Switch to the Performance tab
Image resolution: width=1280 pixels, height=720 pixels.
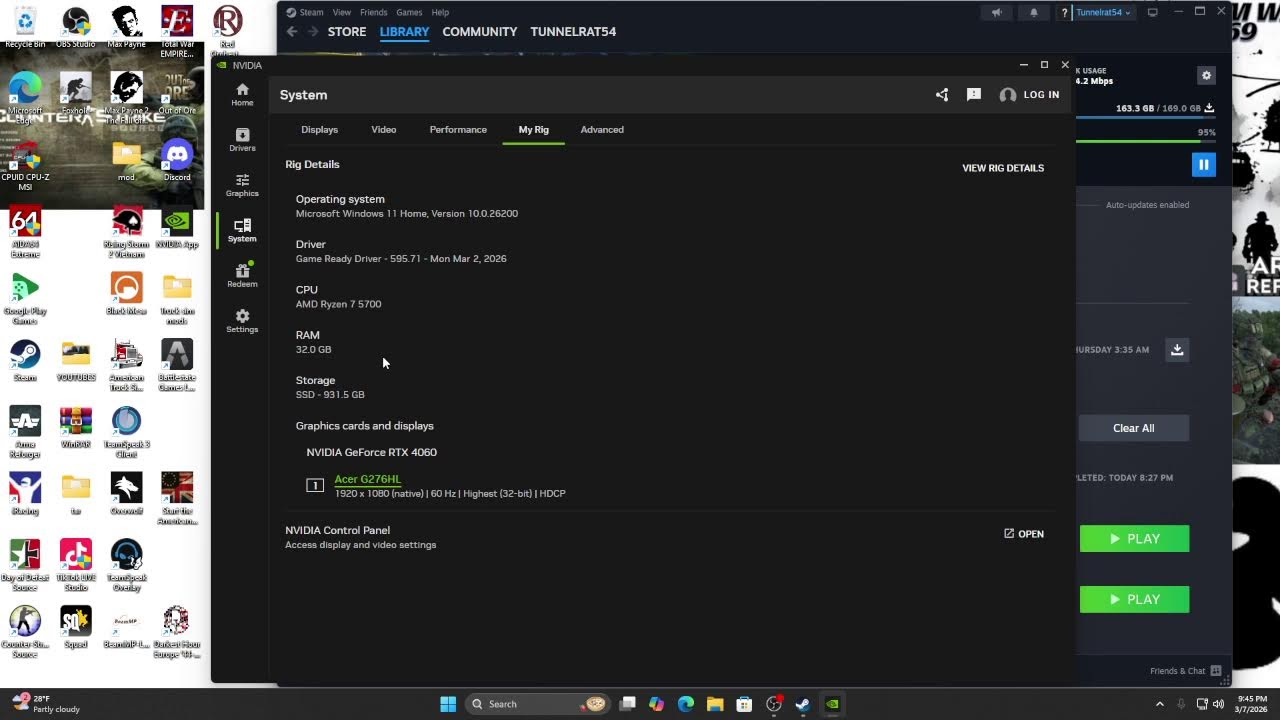tap(458, 129)
